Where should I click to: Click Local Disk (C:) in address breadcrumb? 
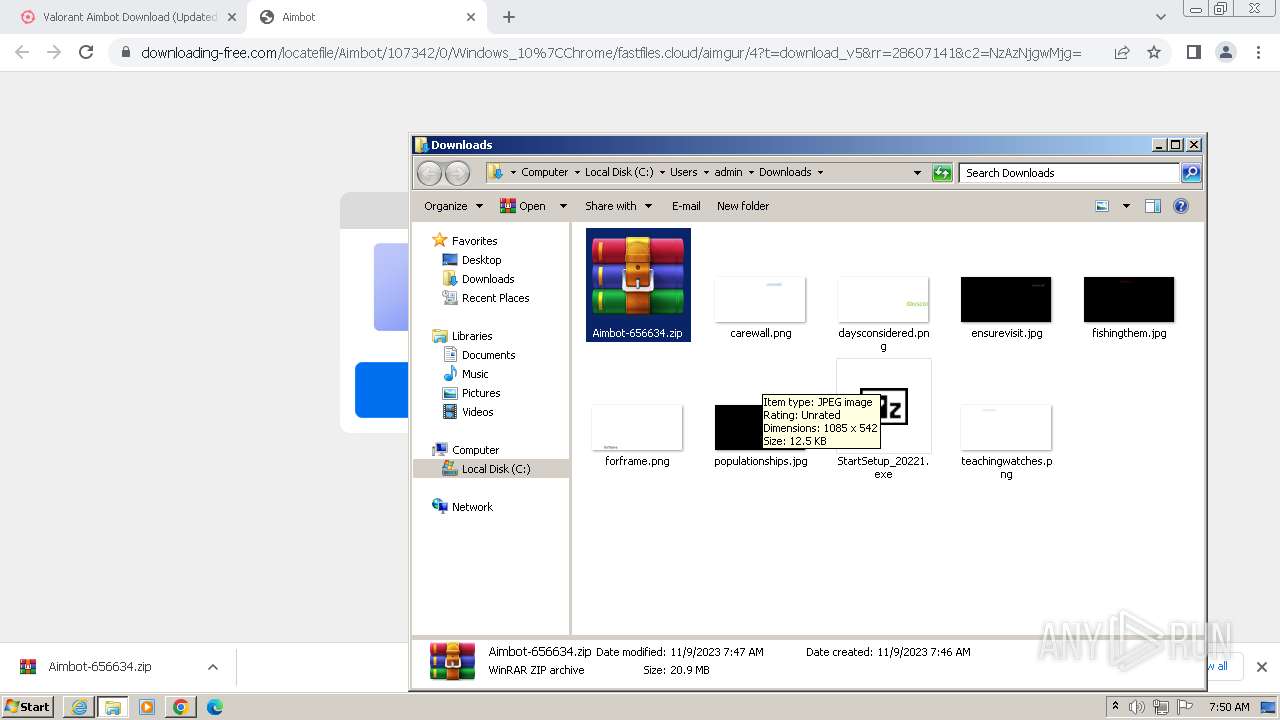[x=619, y=172]
